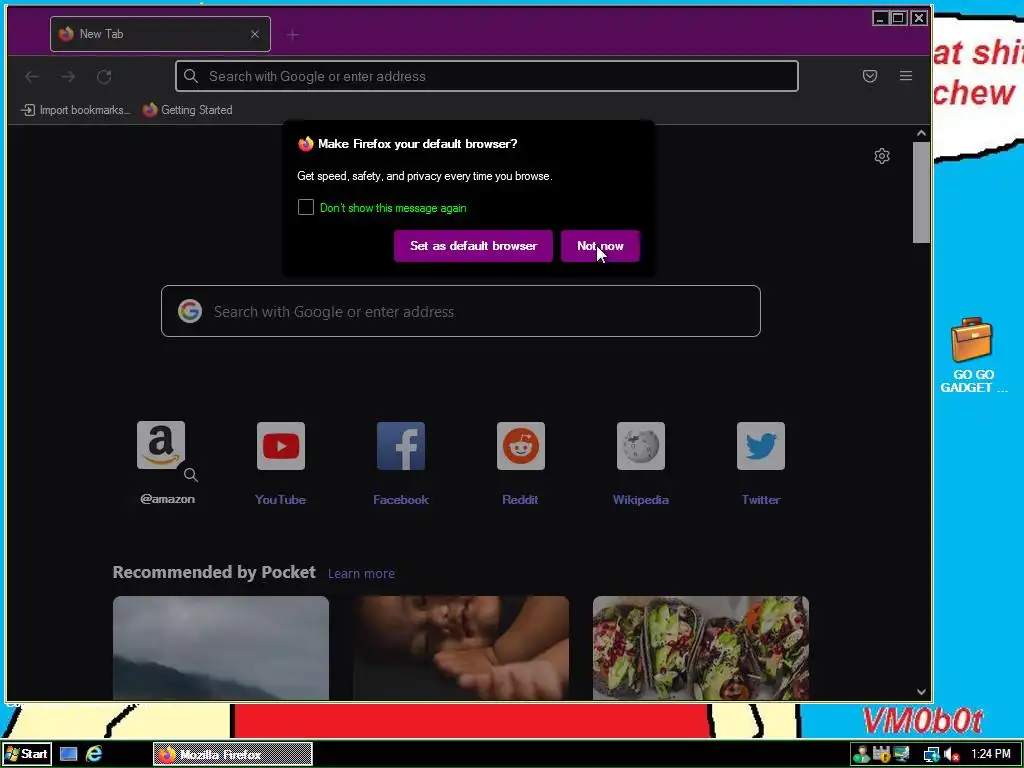This screenshot has width=1024, height=768.
Task: Maximize the Firefox window
Action: (x=899, y=18)
